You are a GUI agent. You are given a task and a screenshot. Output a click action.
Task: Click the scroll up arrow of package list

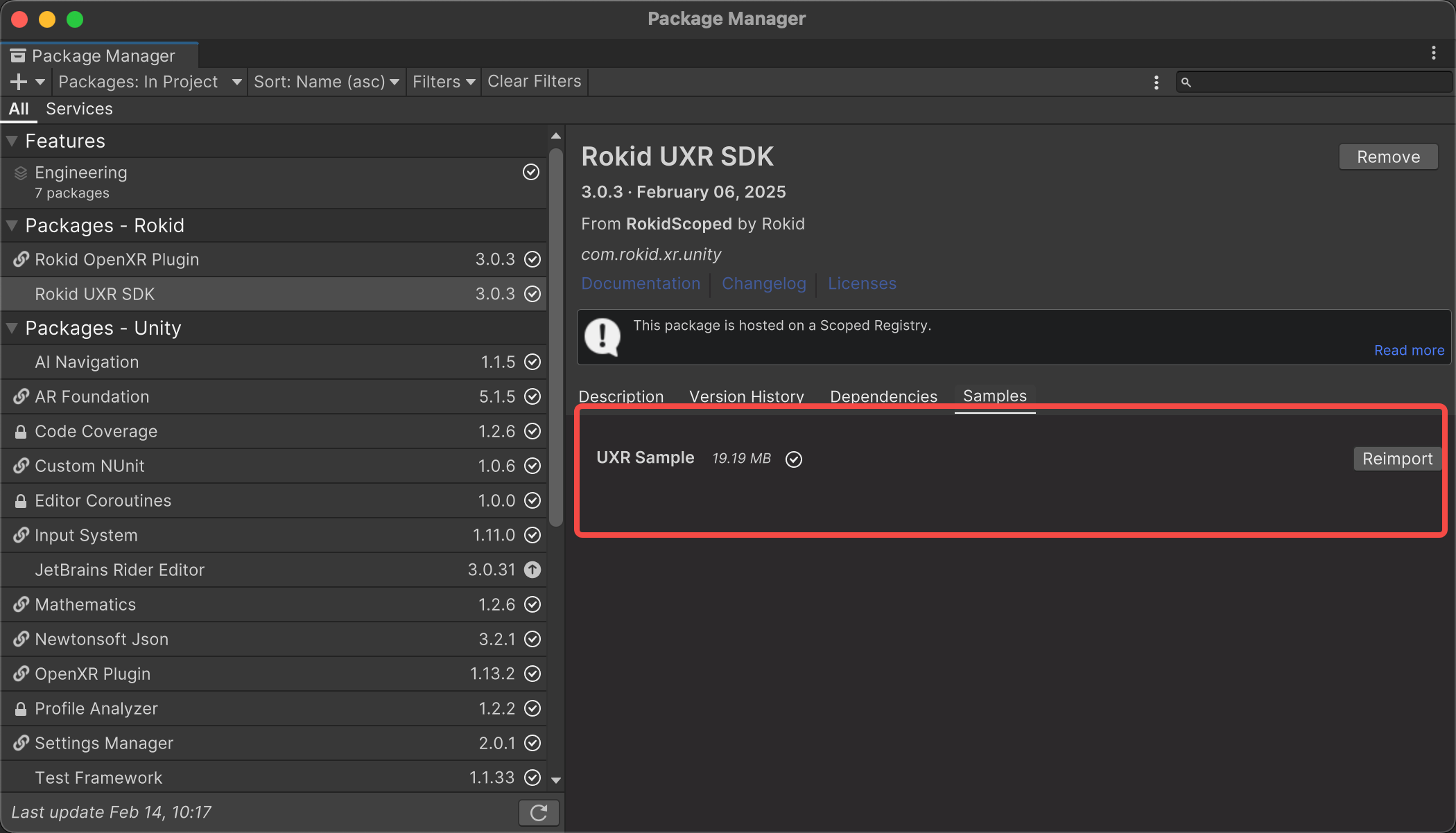click(556, 136)
